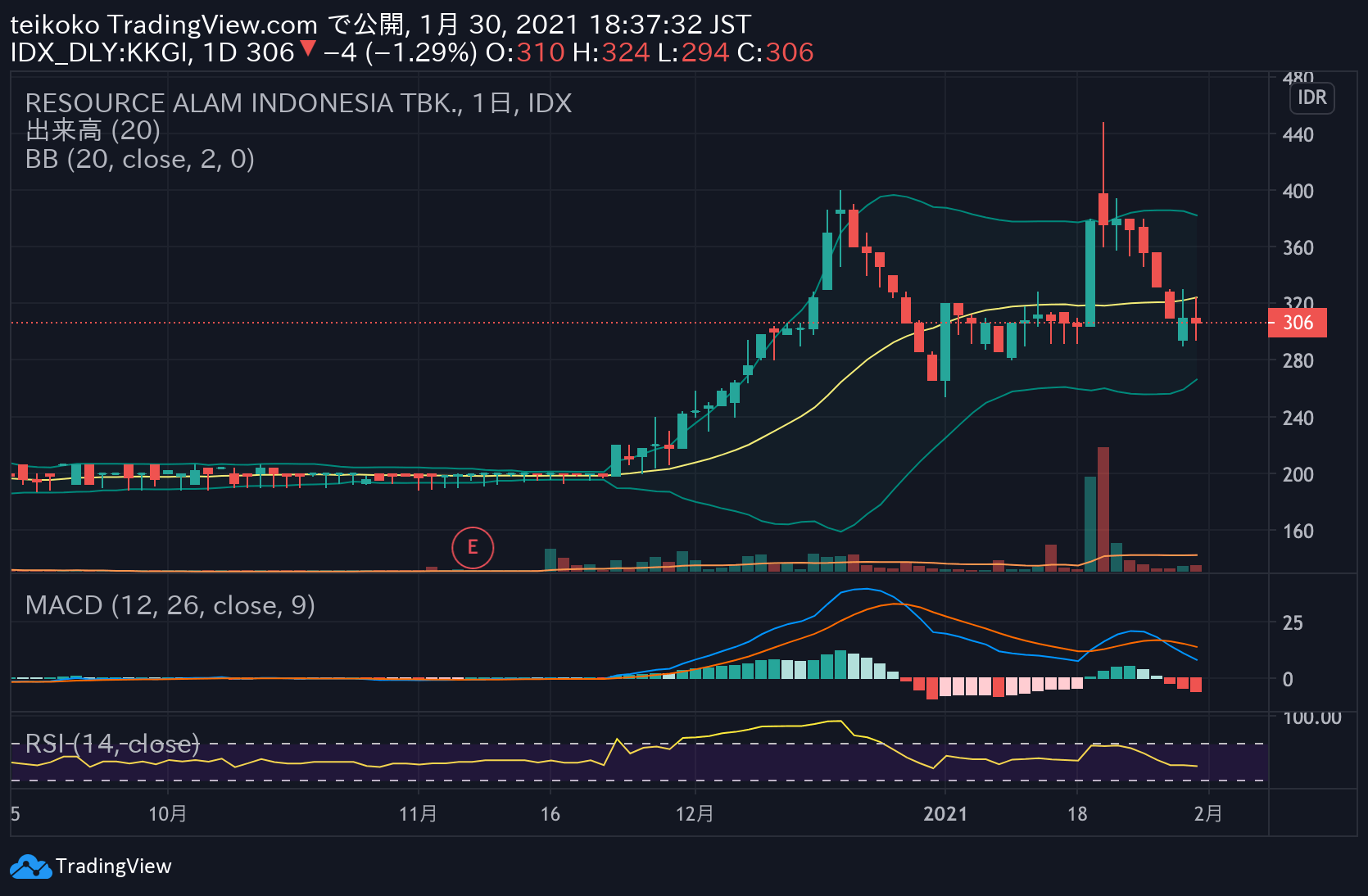The width and height of the screenshot is (1368, 896).
Task: Click the 10月 date axis label
Action: pyautogui.click(x=168, y=814)
